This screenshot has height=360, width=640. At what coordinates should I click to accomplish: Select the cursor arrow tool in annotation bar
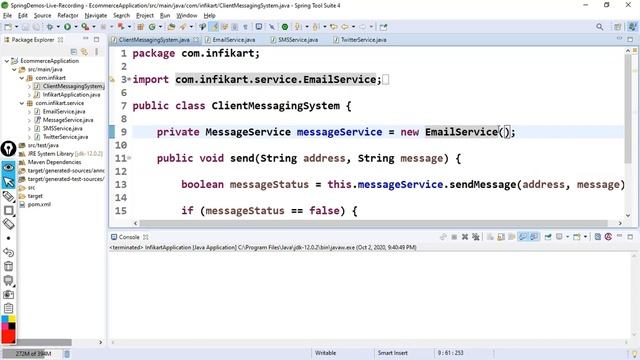(8, 182)
